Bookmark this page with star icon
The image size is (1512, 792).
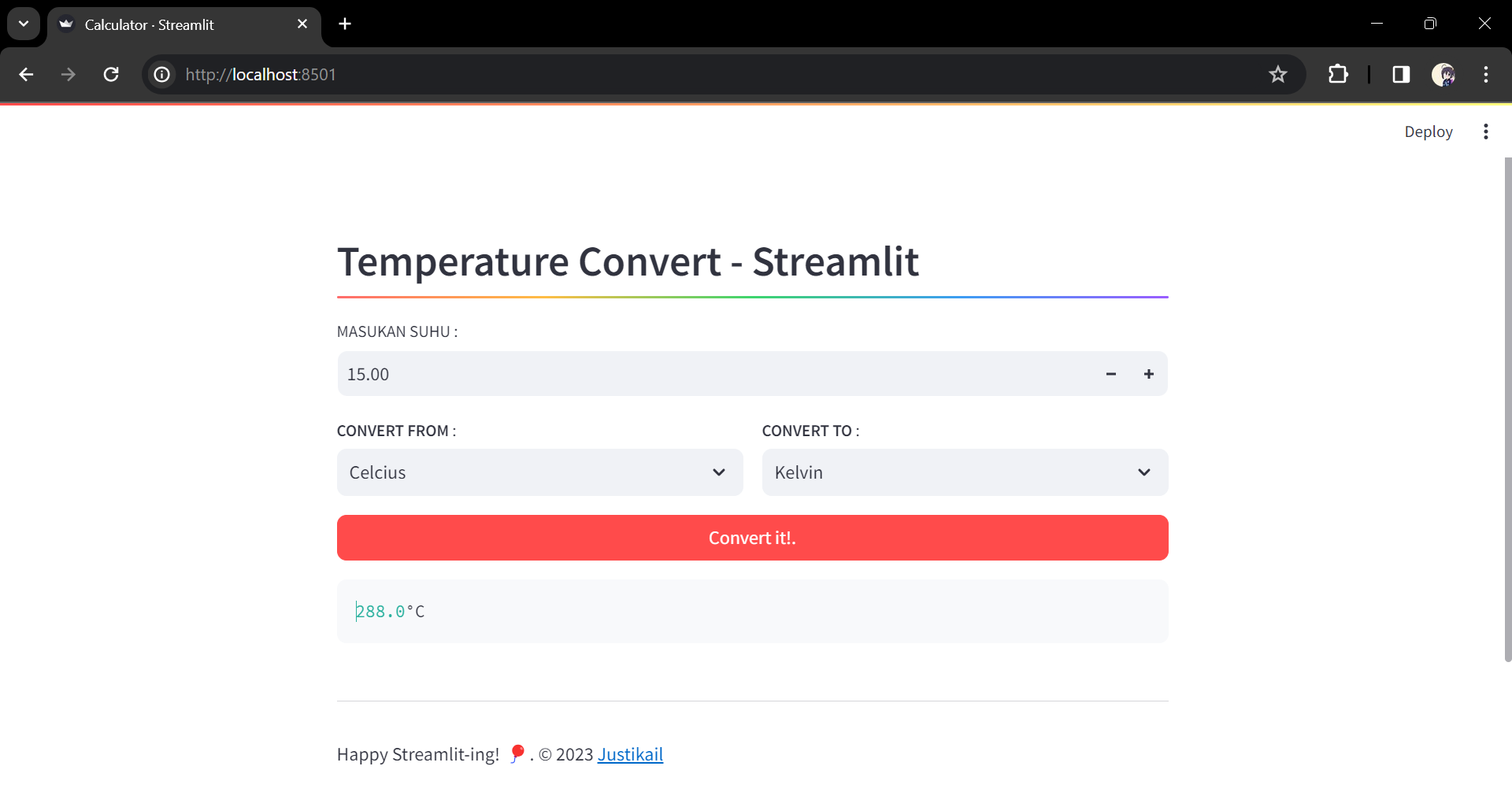(x=1277, y=74)
